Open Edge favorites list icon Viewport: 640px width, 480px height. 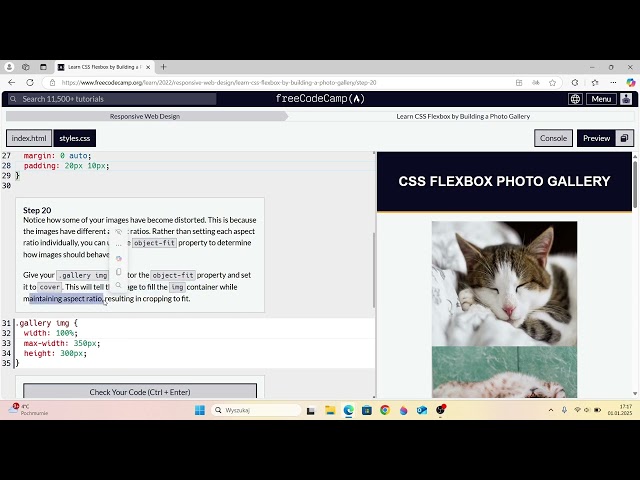595,82
